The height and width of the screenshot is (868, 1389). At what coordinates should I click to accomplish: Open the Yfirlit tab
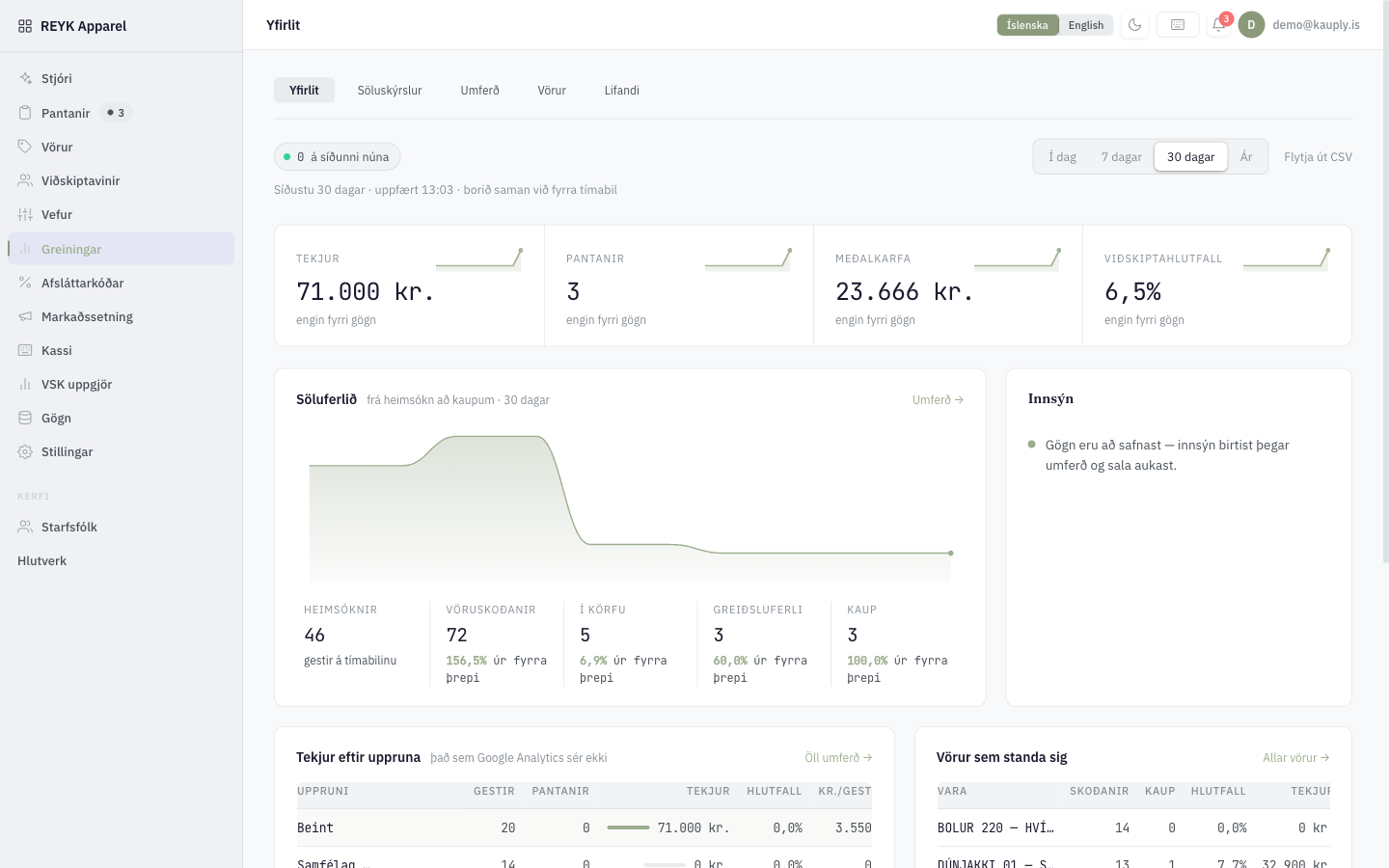(x=304, y=90)
